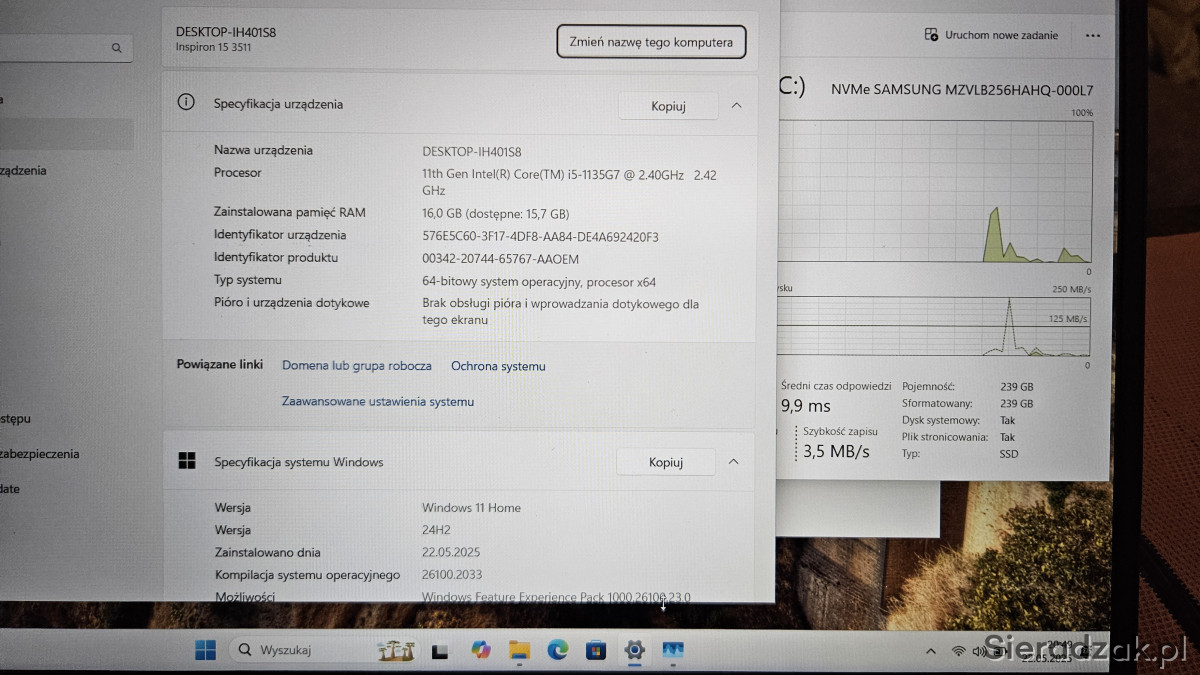Image resolution: width=1200 pixels, height=675 pixels.
Task: Click the Pojemność label in Task Manager
Action: pyautogui.click(x=929, y=386)
